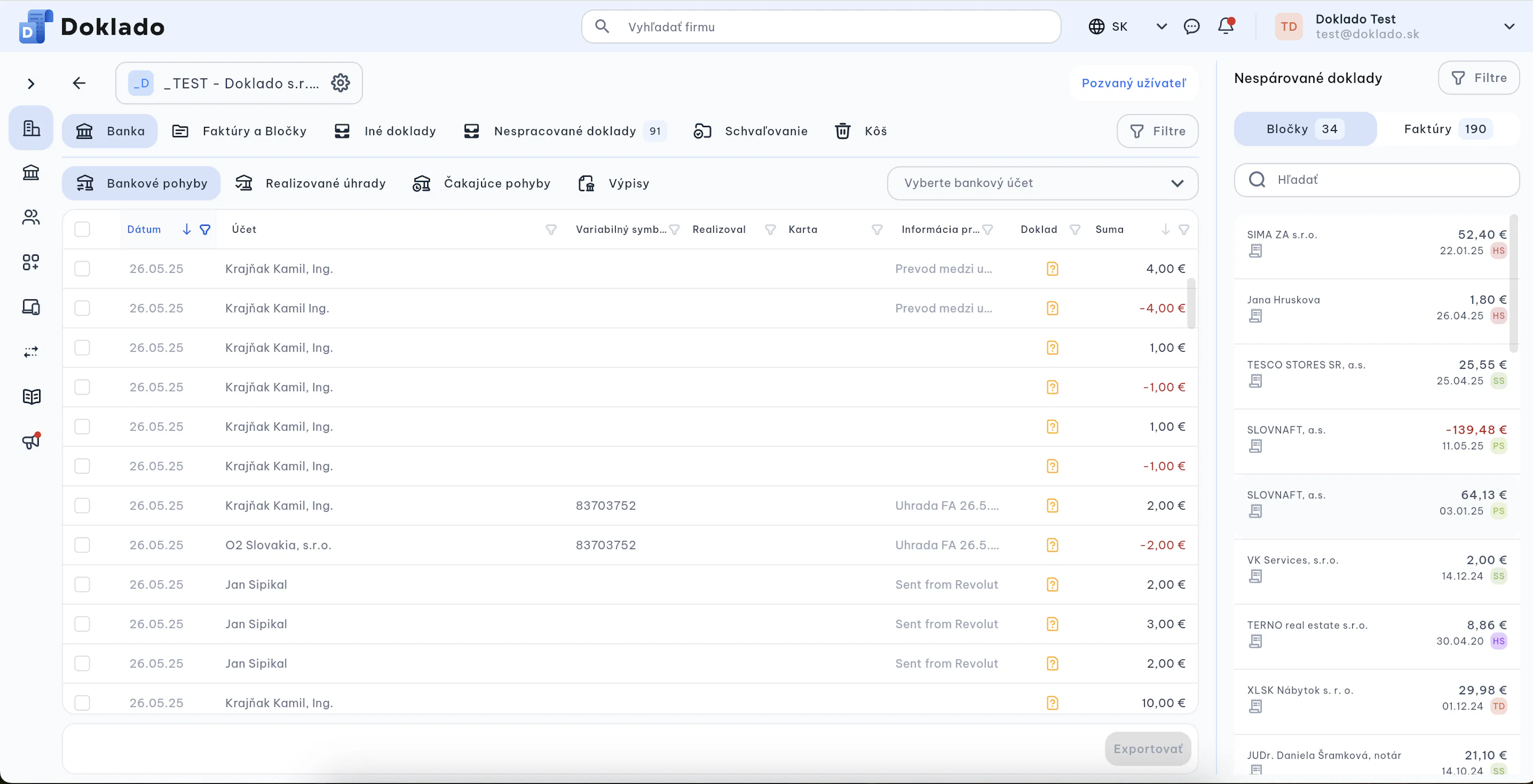Open the TESCO STORES SR receipt card

coord(1377,376)
